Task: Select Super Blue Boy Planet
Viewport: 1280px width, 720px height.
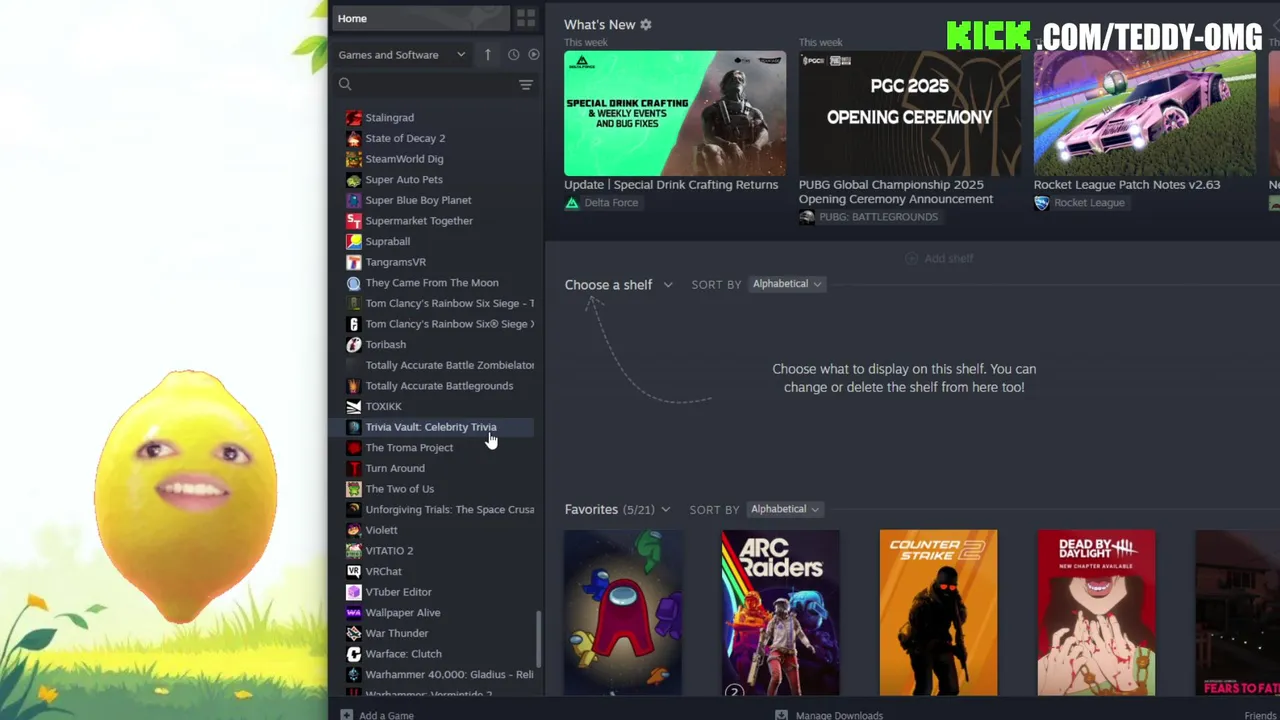Action: 418,200
